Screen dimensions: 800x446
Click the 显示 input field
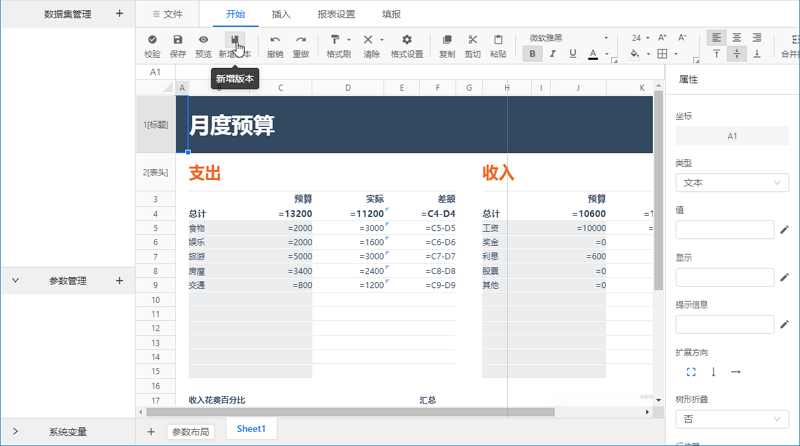724,277
